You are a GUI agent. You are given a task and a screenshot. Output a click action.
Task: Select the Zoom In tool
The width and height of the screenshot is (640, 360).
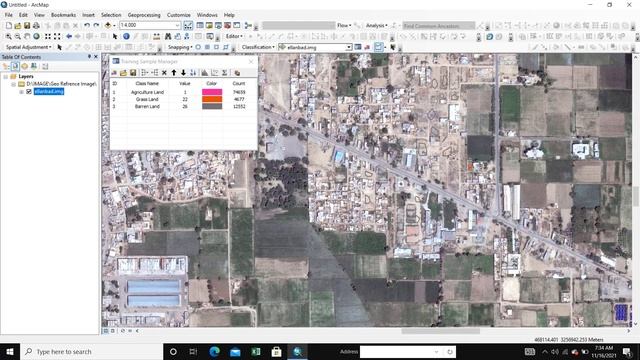[9, 36]
